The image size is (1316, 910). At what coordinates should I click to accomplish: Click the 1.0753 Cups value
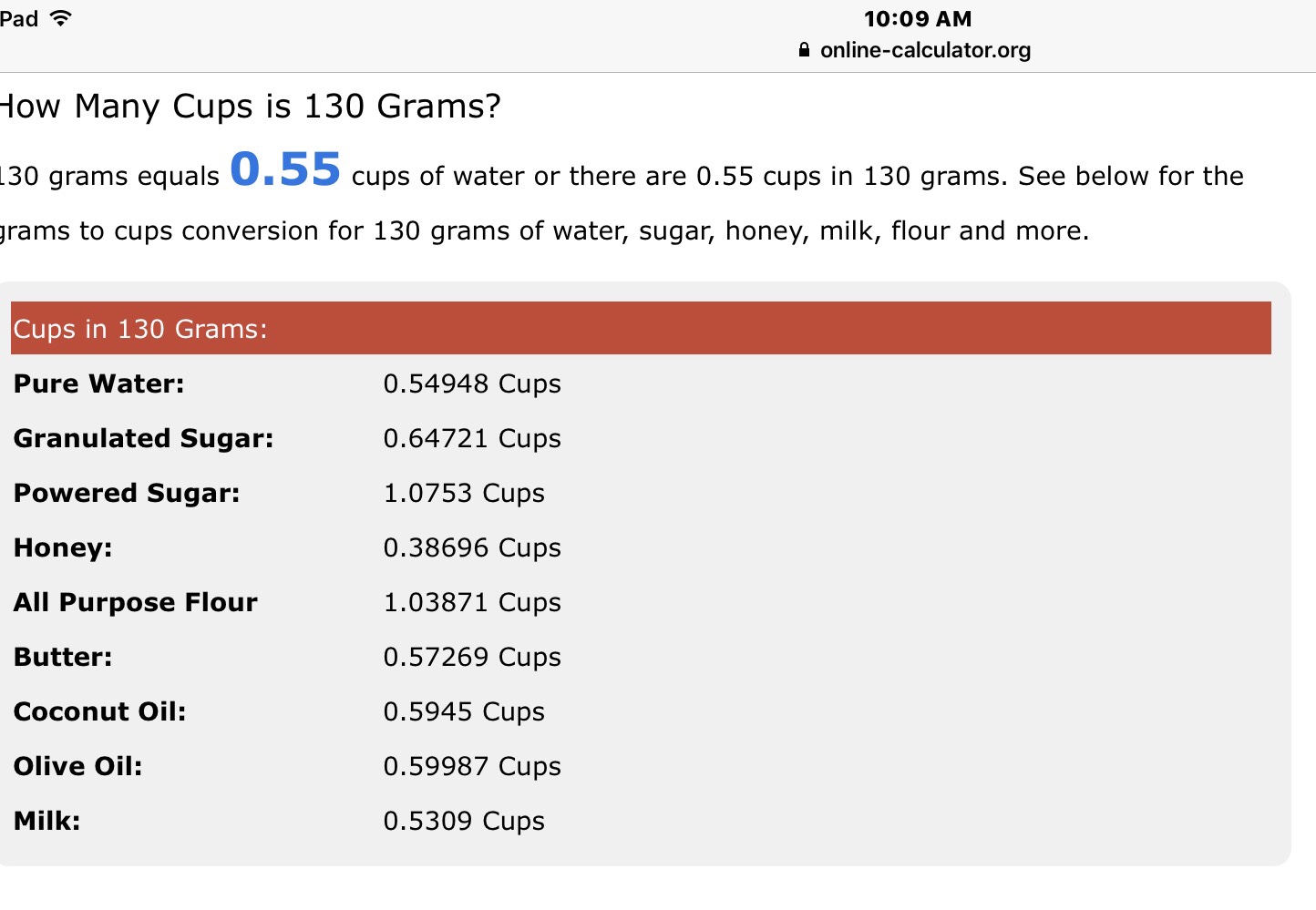(x=464, y=493)
